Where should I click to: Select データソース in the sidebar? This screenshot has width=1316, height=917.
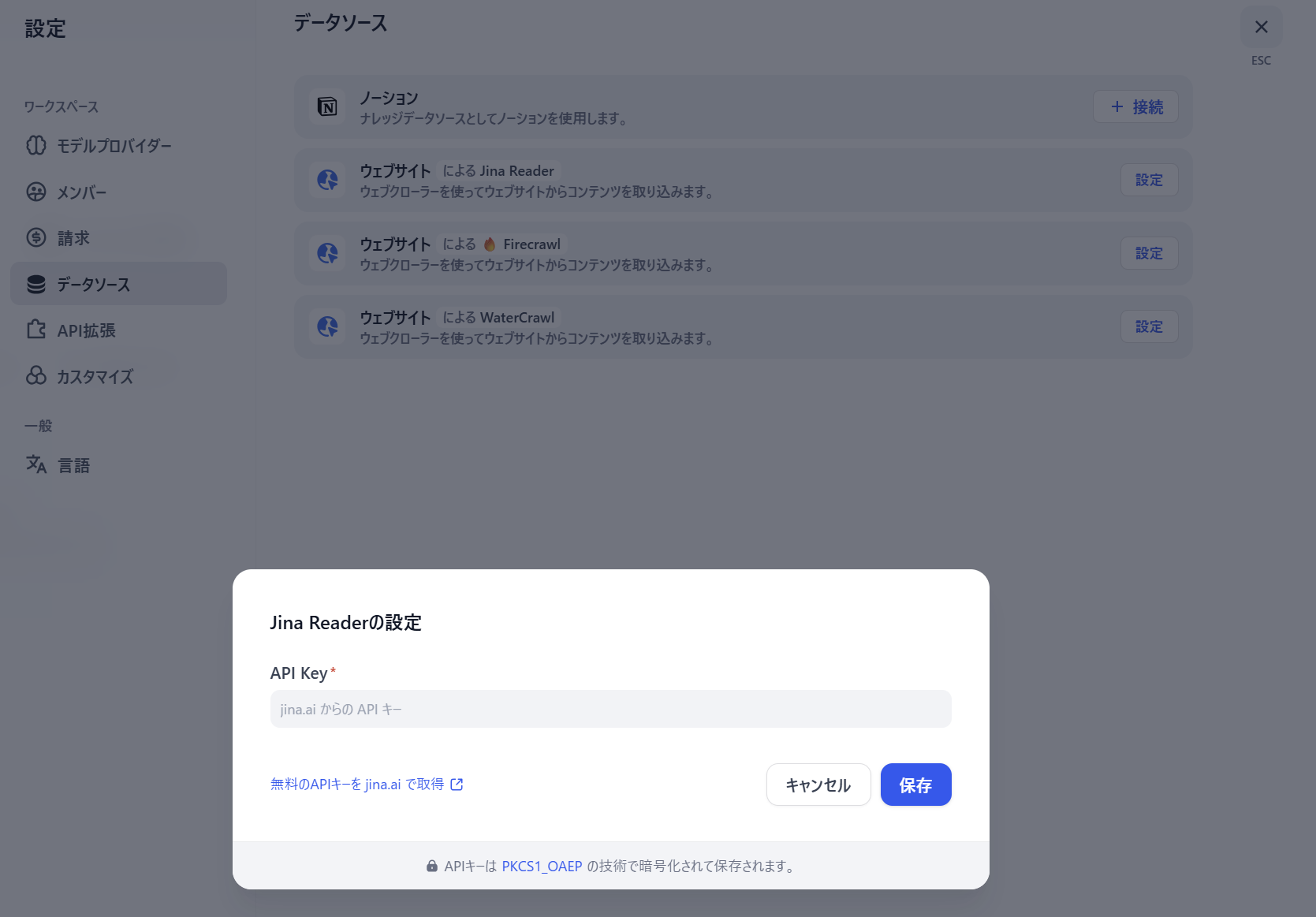[118, 284]
